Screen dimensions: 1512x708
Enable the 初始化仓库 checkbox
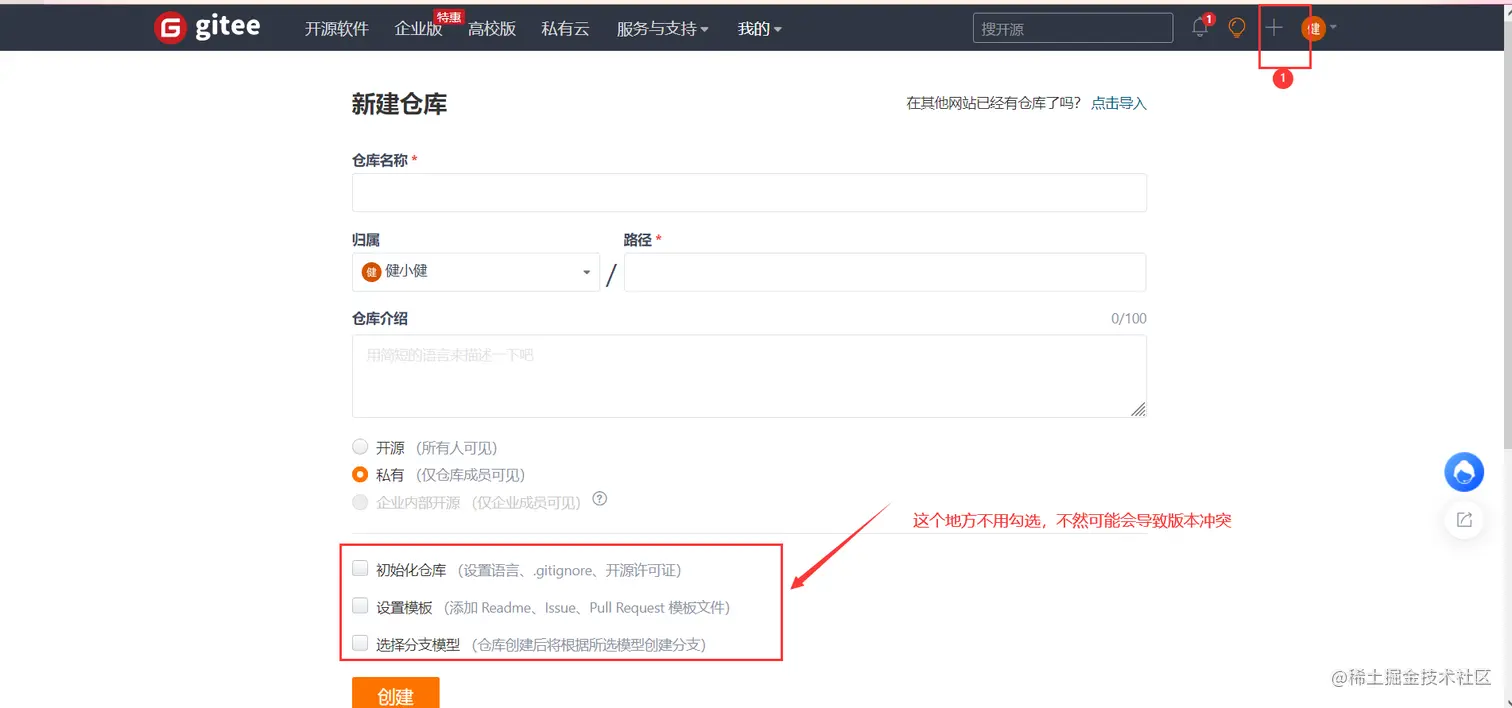(x=360, y=567)
